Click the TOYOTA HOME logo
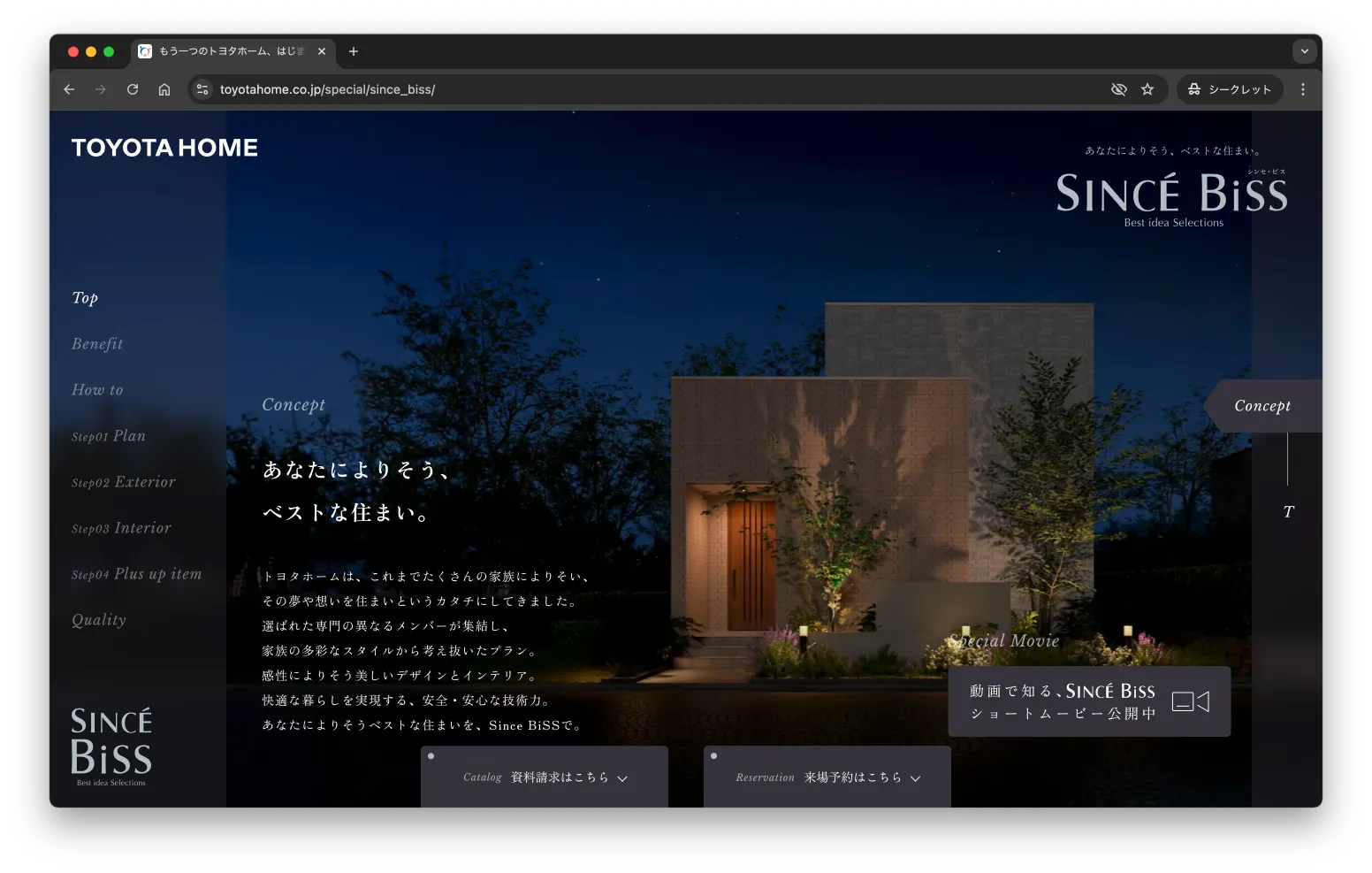This screenshot has width=1372, height=873. click(164, 148)
